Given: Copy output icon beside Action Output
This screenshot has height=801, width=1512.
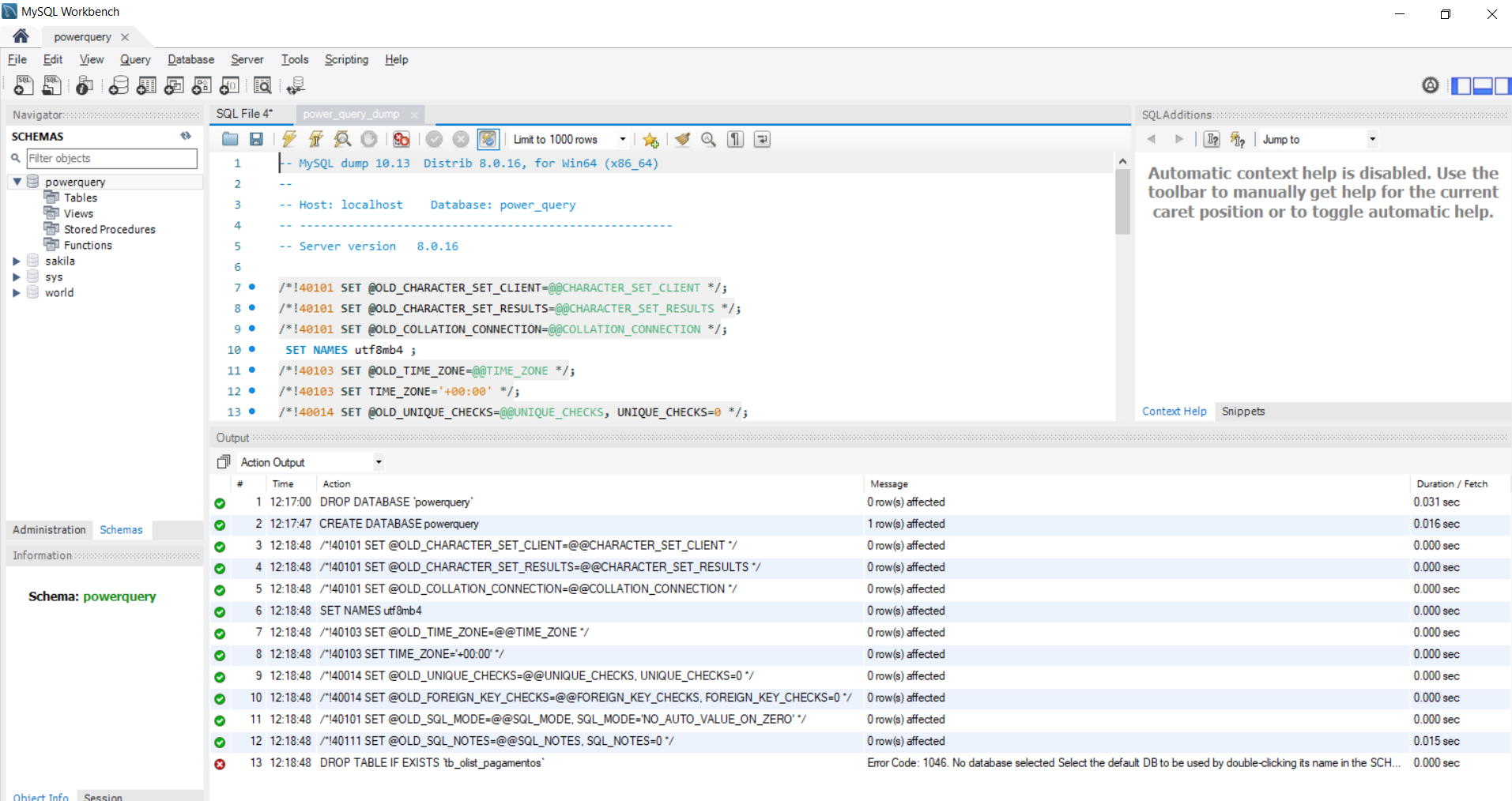Looking at the screenshot, I should [224, 462].
